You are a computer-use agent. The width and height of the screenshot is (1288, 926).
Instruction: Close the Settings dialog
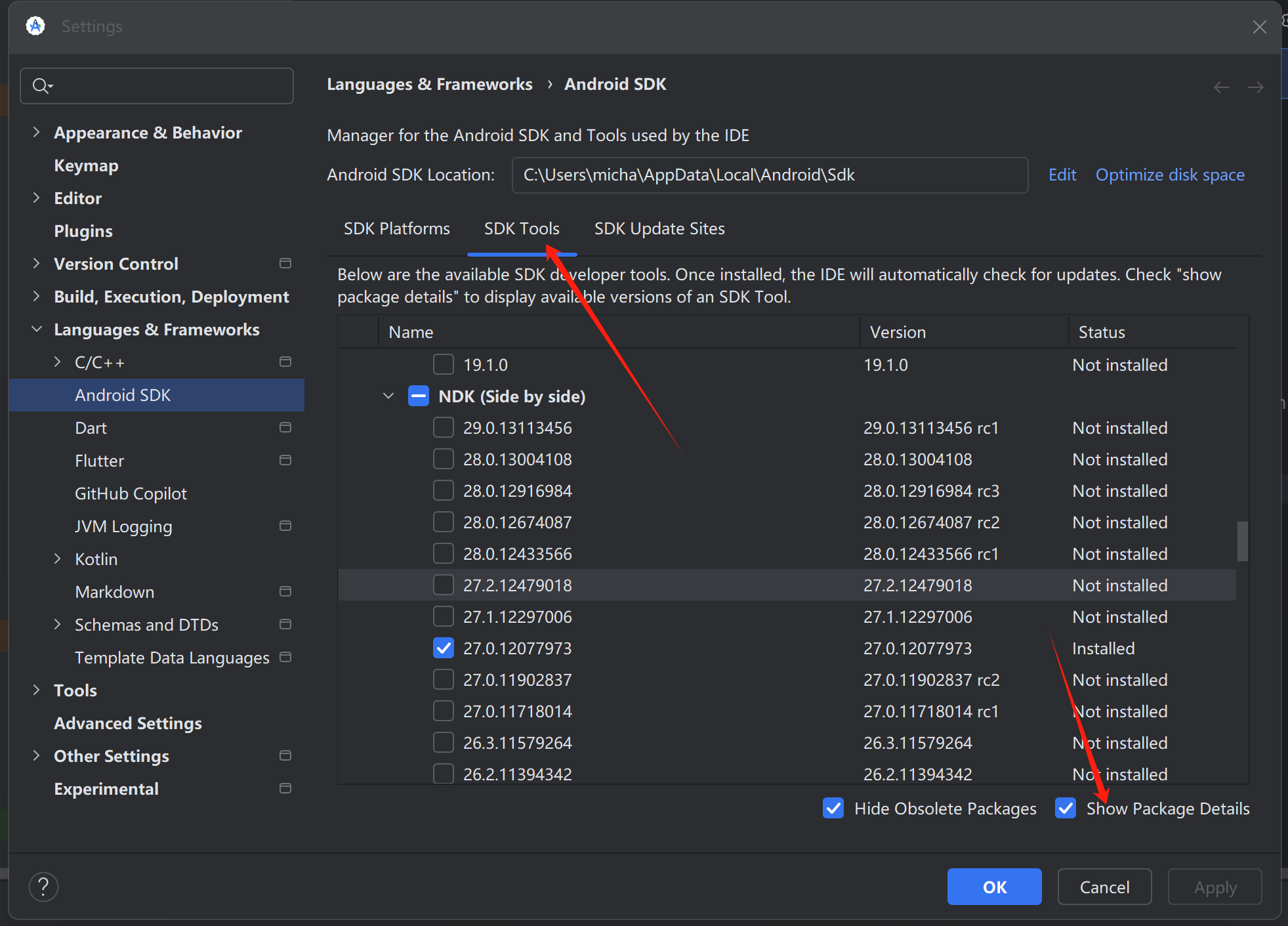[1259, 27]
